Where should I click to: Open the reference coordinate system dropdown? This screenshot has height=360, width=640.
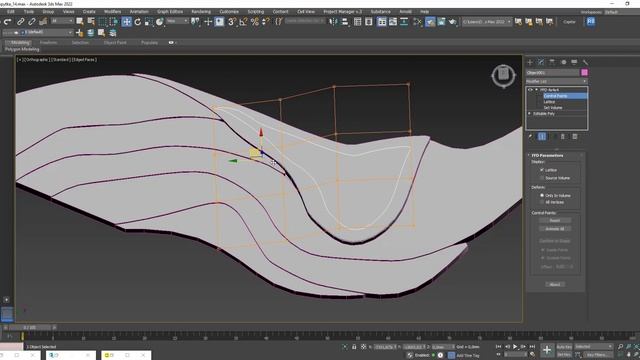(178, 21)
